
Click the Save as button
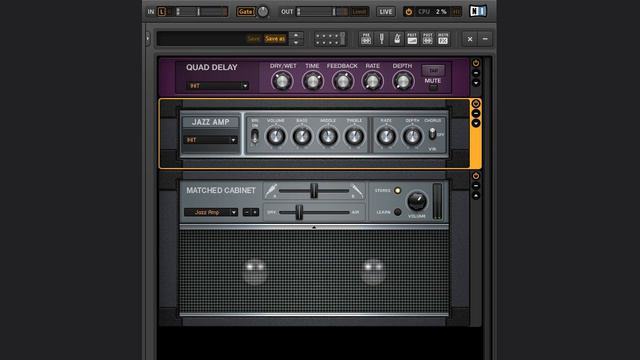[x=275, y=39]
